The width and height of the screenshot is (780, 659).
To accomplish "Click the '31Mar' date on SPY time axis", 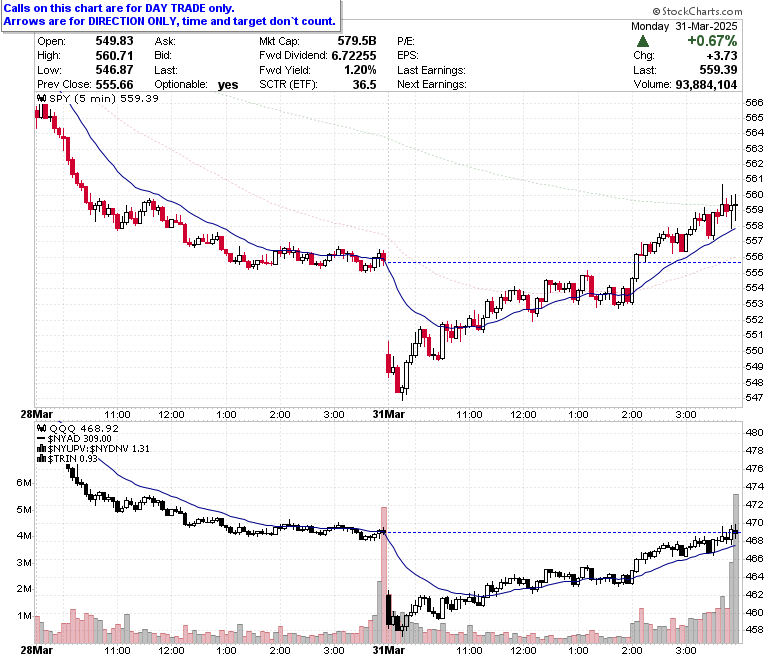I will pos(389,414).
